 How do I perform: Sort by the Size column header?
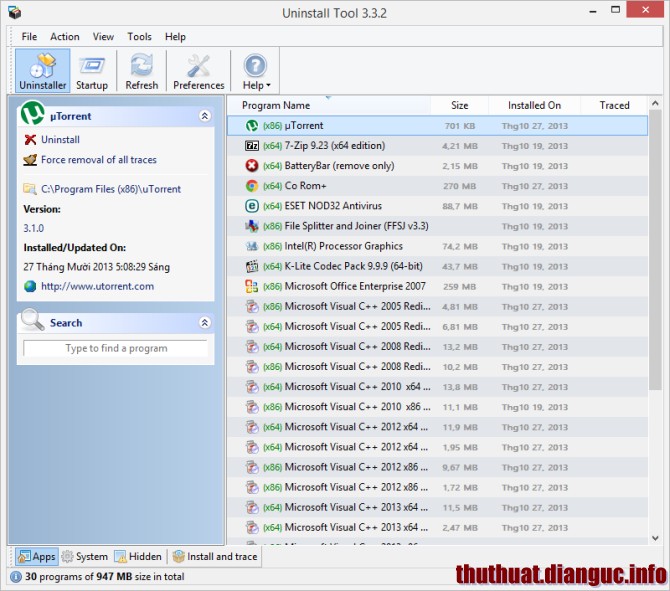pos(459,105)
